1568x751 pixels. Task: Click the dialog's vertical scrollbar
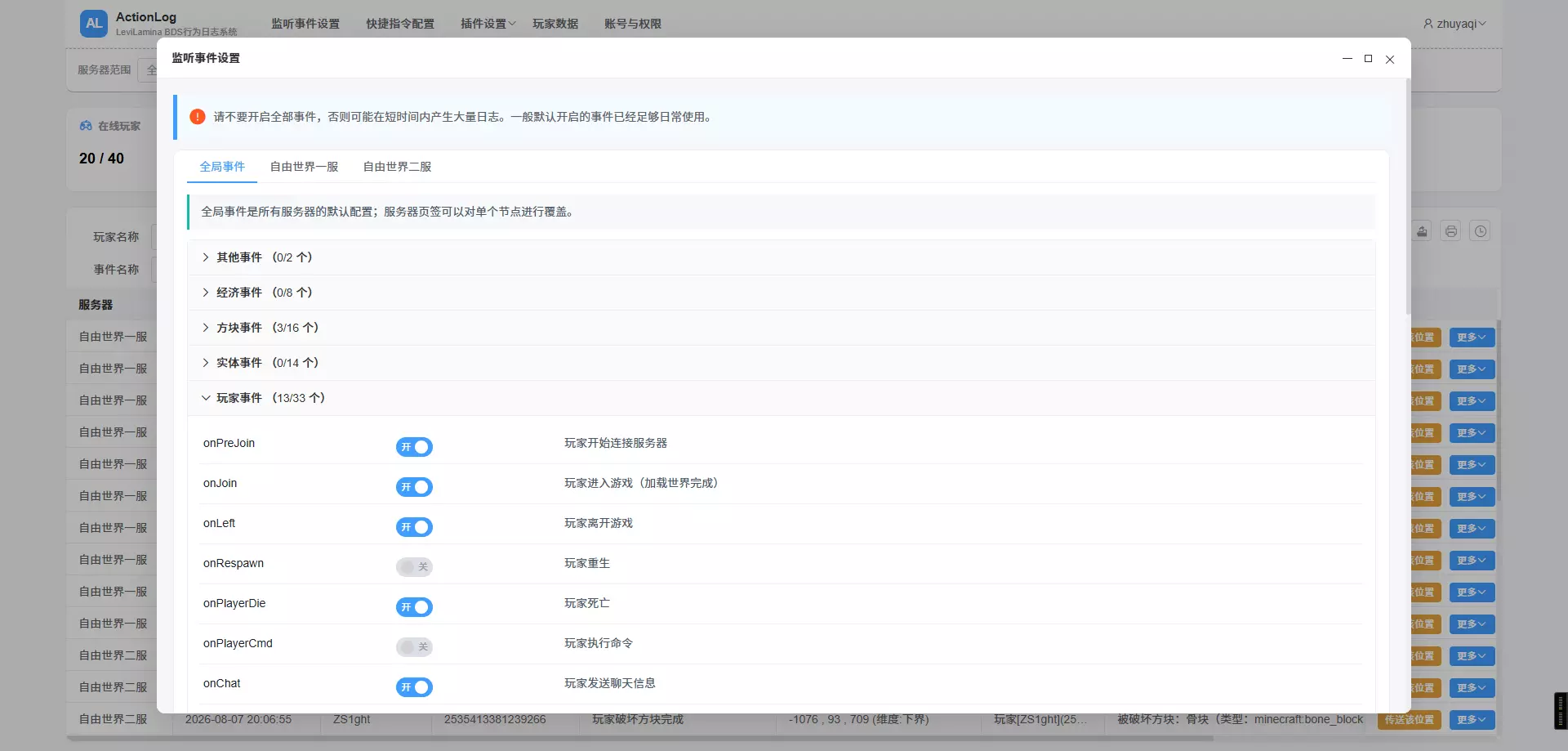click(x=1408, y=196)
